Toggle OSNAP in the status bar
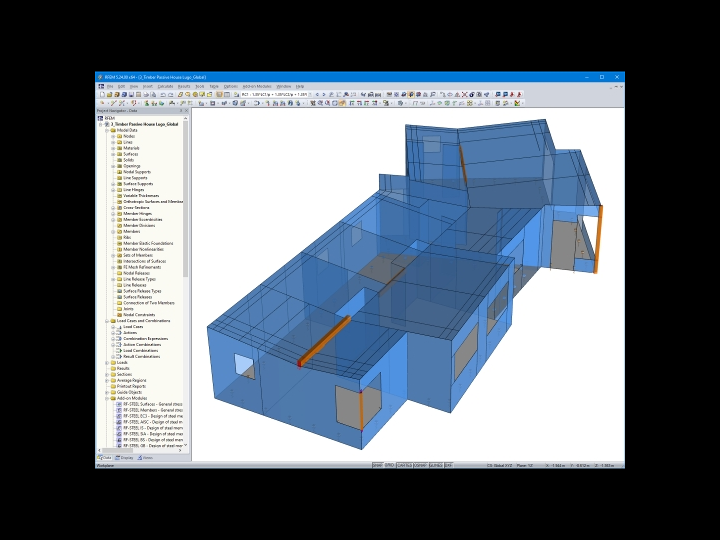 pyautogui.click(x=420, y=465)
